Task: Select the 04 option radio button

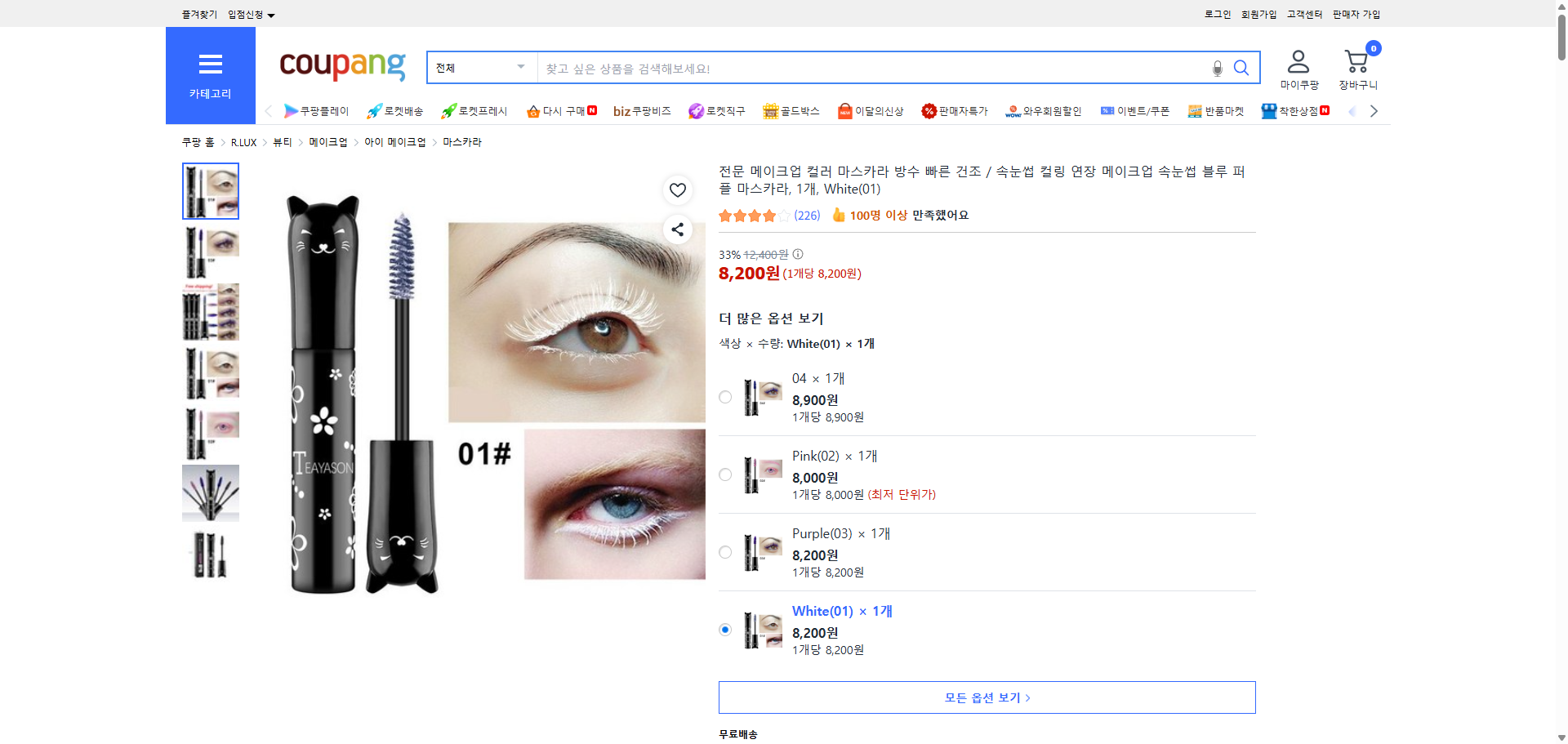Action: 724,397
